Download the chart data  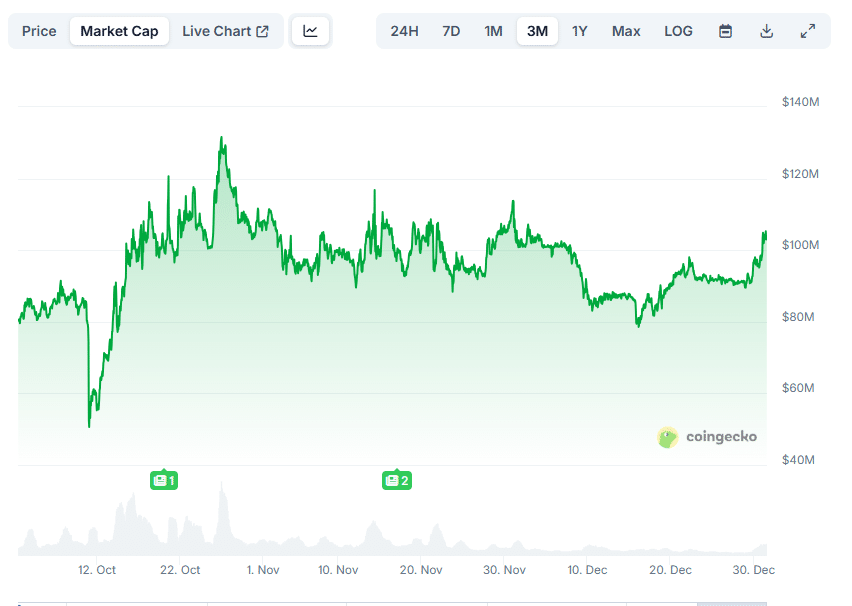point(766,31)
